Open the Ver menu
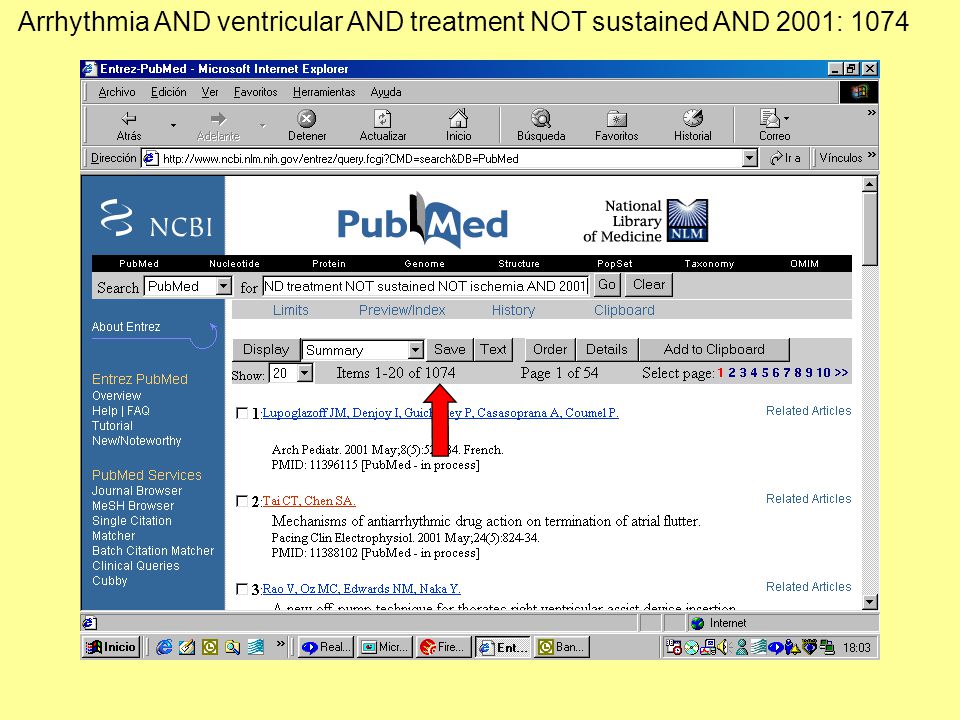960x720 pixels. [210, 92]
